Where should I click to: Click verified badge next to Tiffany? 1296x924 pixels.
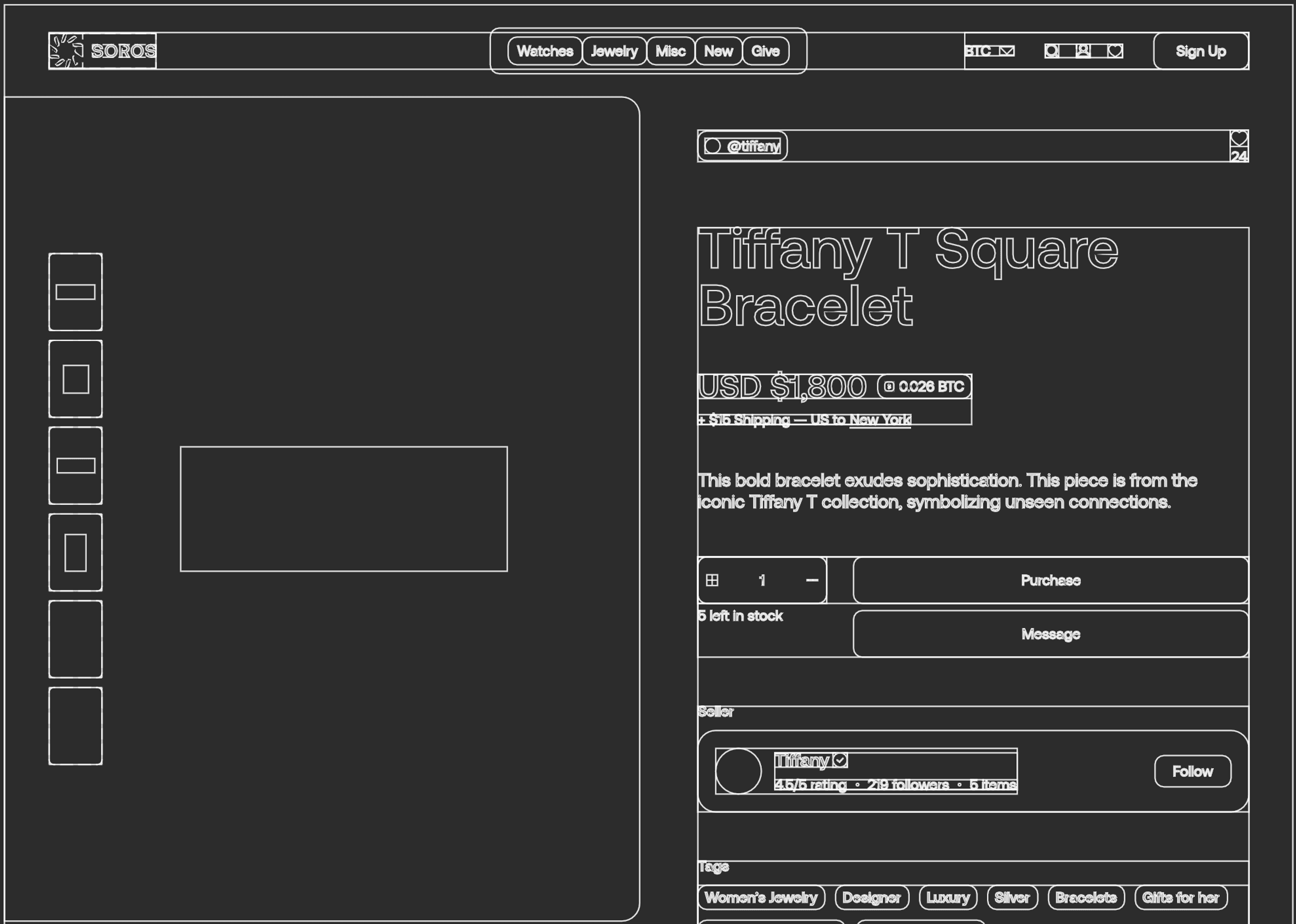pyautogui.click(x=840, y=760)
